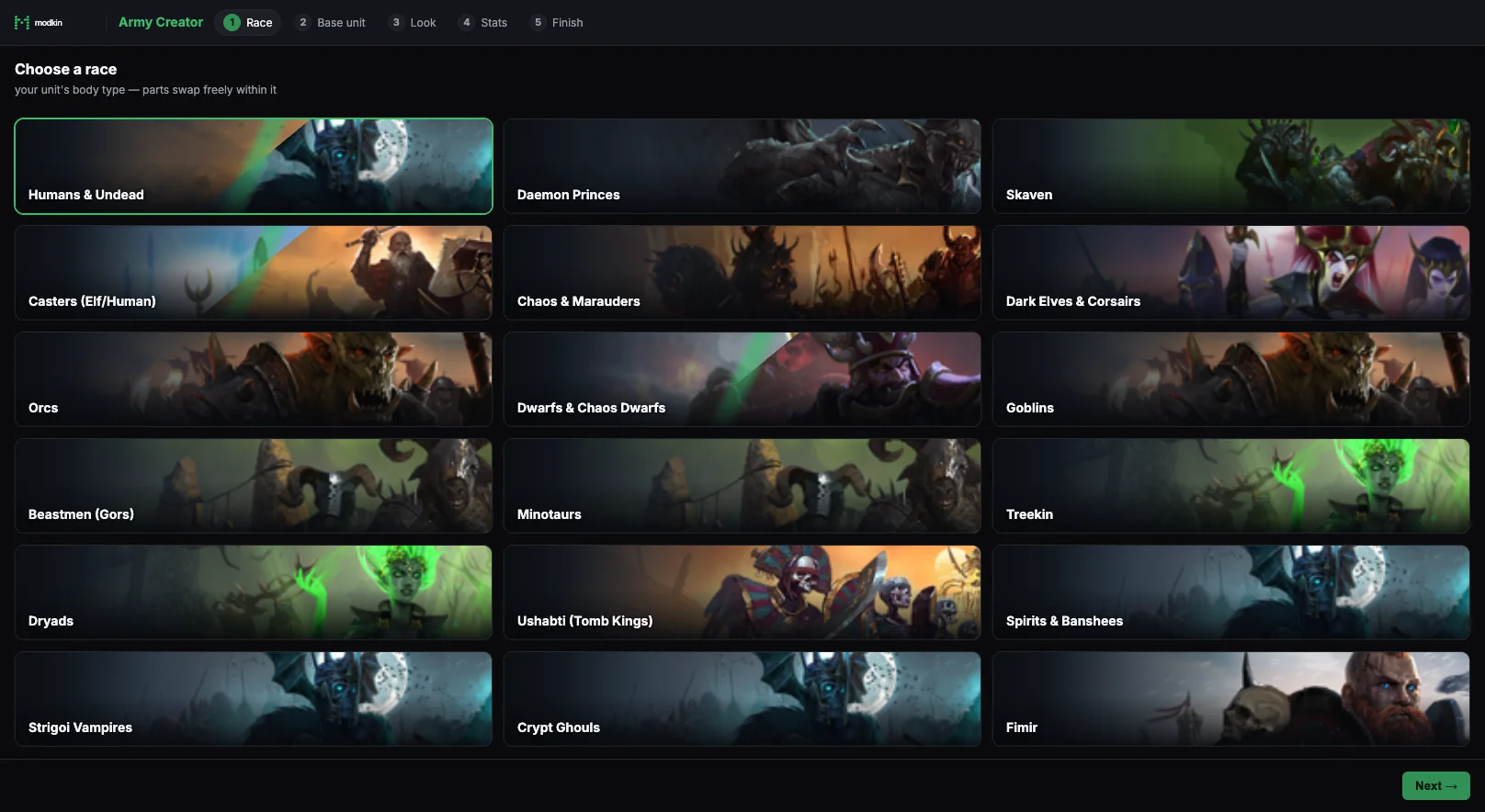Switch to the Look step
The height and width of the screenshot is (812, 1485).
[x=413, y=22]
